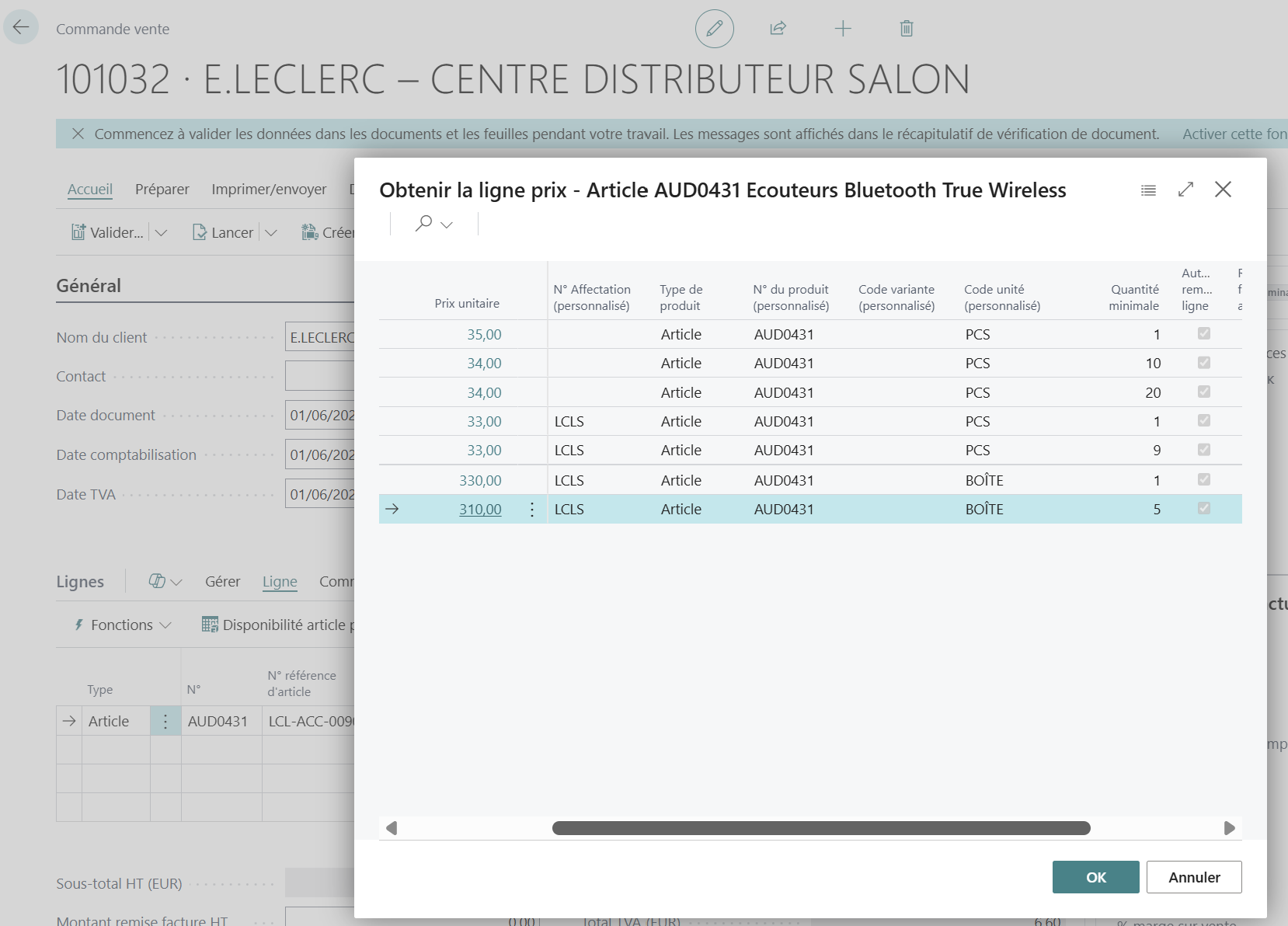Toggle checkbox on 35,00 price row

1204,333
